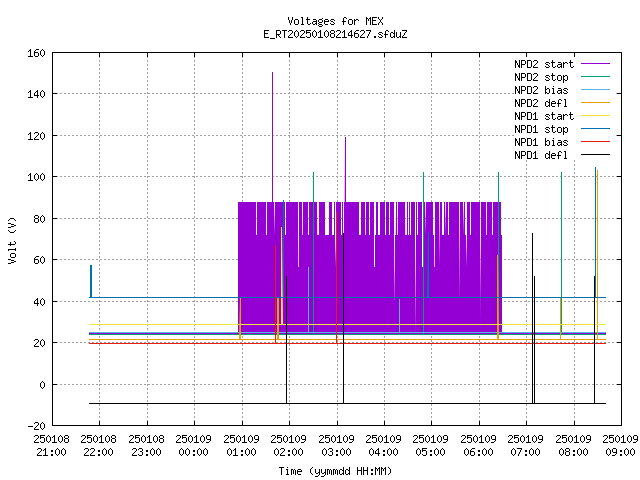Viewport: 640px width, 480px height.
Task: Click the orange NPD2 defl legend line
Action: pyautogui.click(x=596, y=103)
